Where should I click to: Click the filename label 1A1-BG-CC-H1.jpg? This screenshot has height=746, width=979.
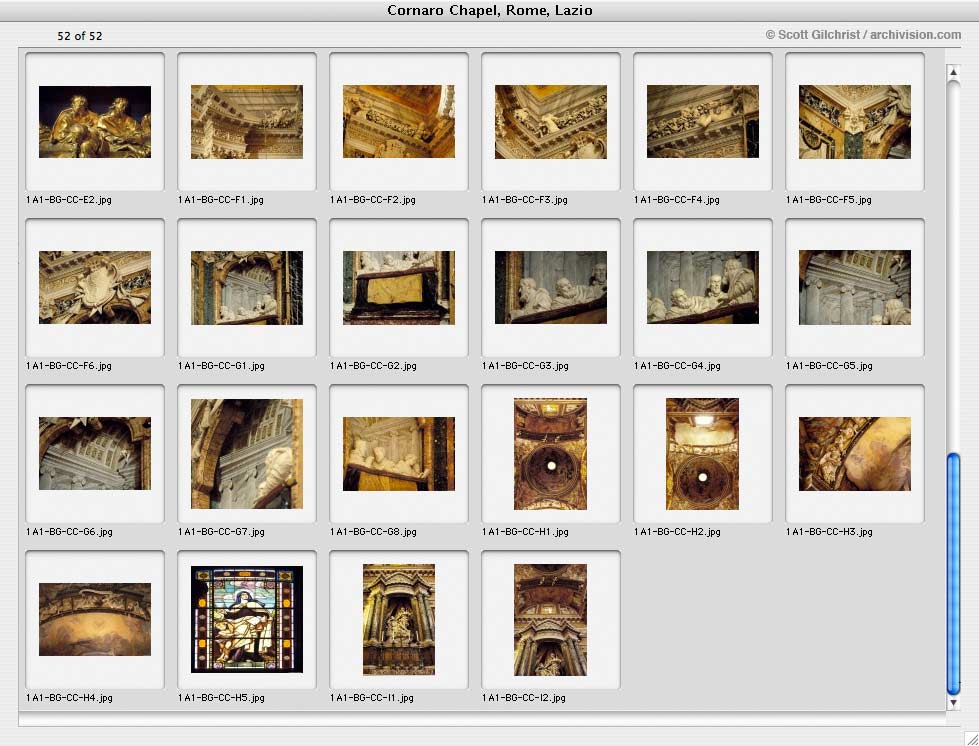[x=525, y=532]
